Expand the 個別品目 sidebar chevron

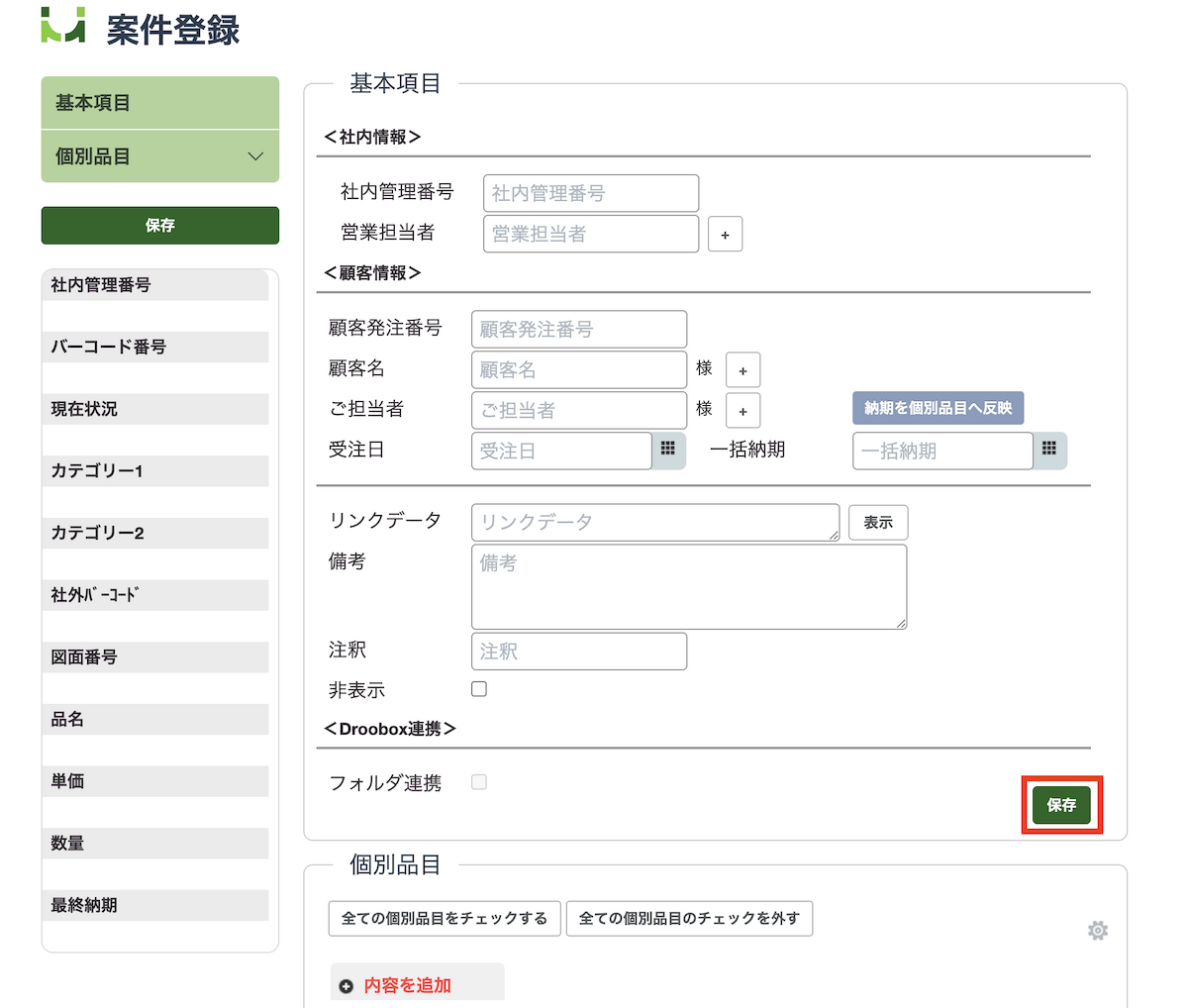[x=255, y=156]
